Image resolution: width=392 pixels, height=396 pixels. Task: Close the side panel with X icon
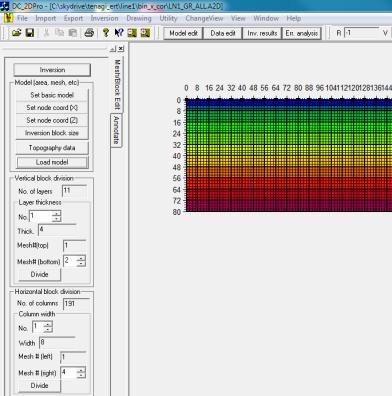click(121, 49)
